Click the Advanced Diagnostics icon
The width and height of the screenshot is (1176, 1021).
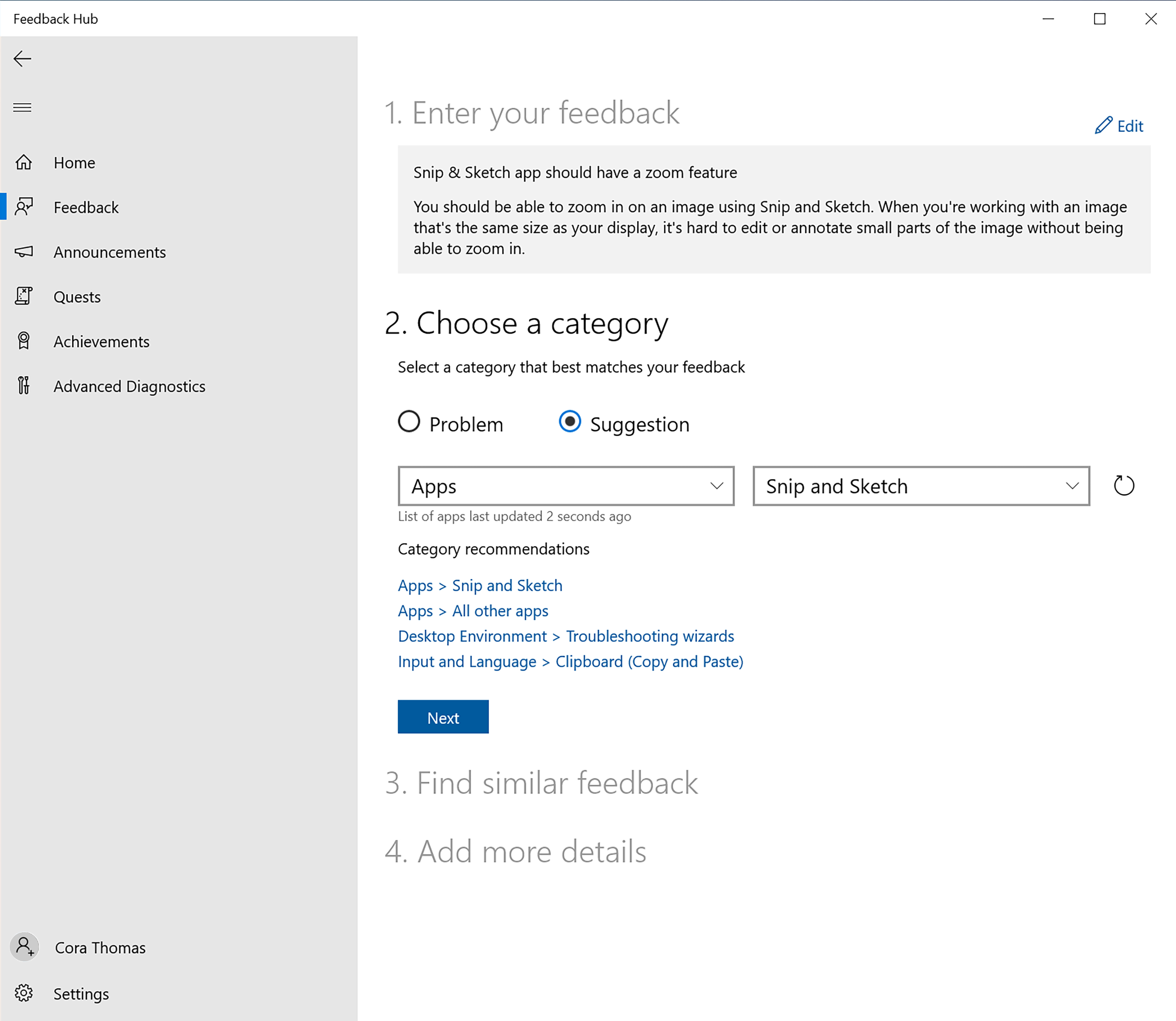pos(25,385)
